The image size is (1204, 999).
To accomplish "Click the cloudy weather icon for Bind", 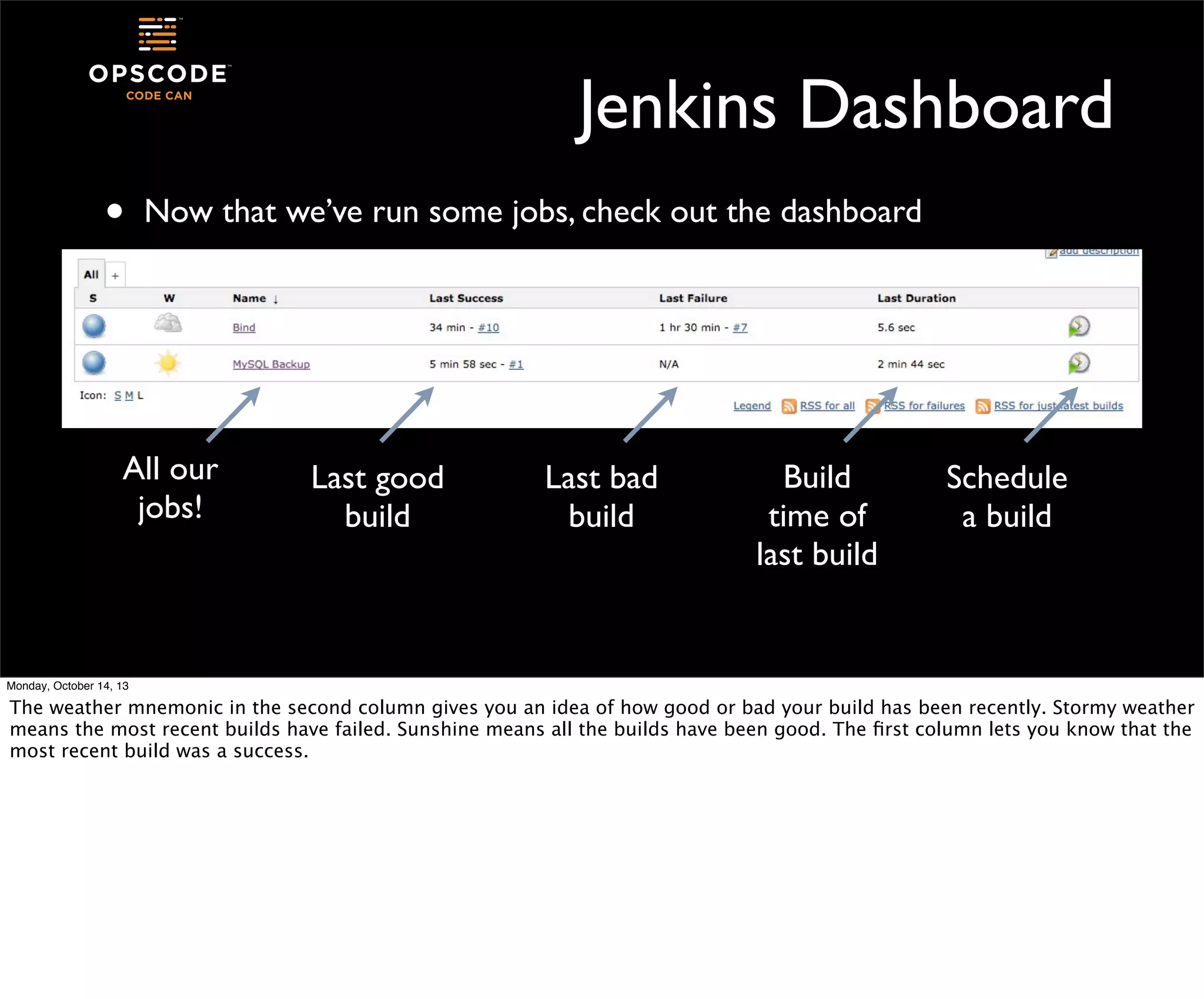I will (168, 323).
